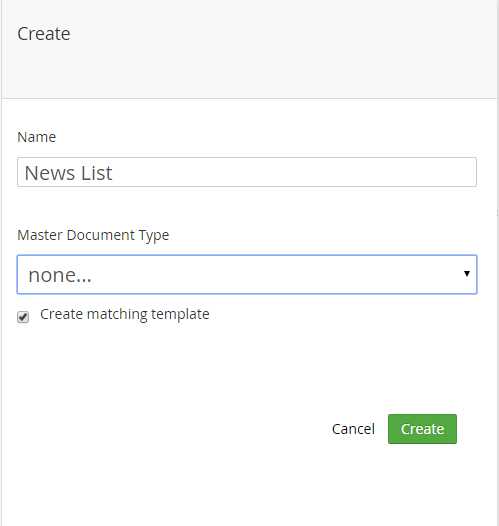Click the Master Document Type label

click(x=93, y=235)
